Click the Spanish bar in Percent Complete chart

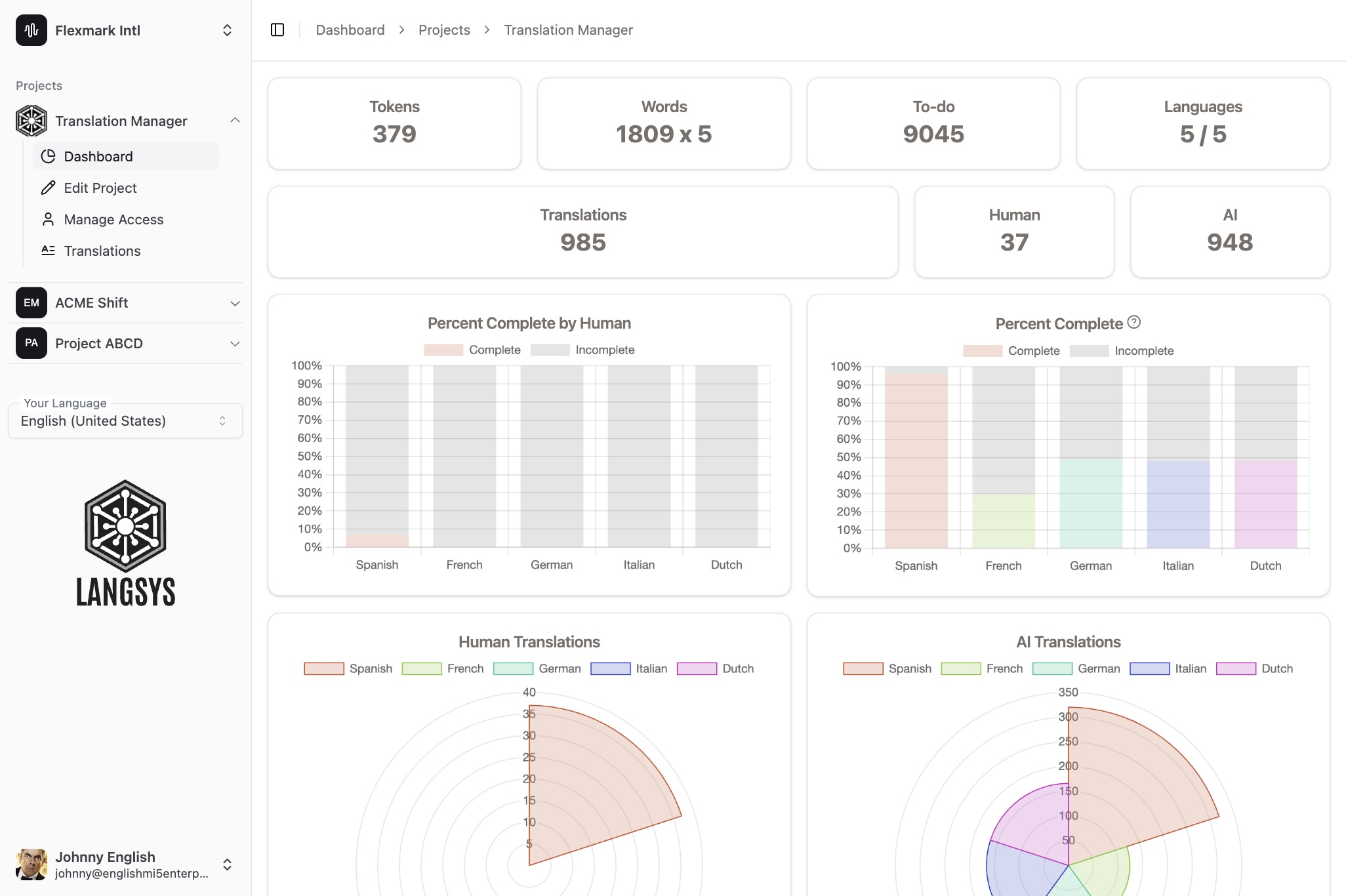click(916, 460)
